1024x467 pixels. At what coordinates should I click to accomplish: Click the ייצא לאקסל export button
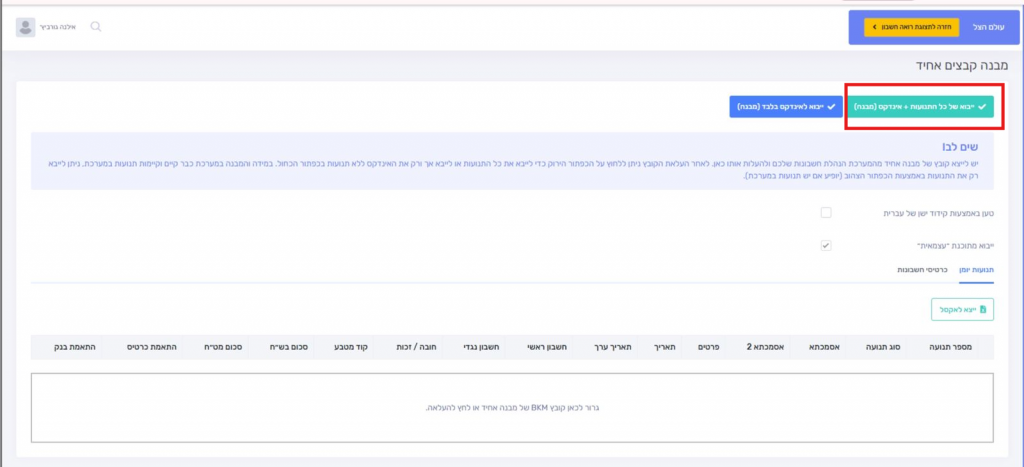(x=961, y=310)
